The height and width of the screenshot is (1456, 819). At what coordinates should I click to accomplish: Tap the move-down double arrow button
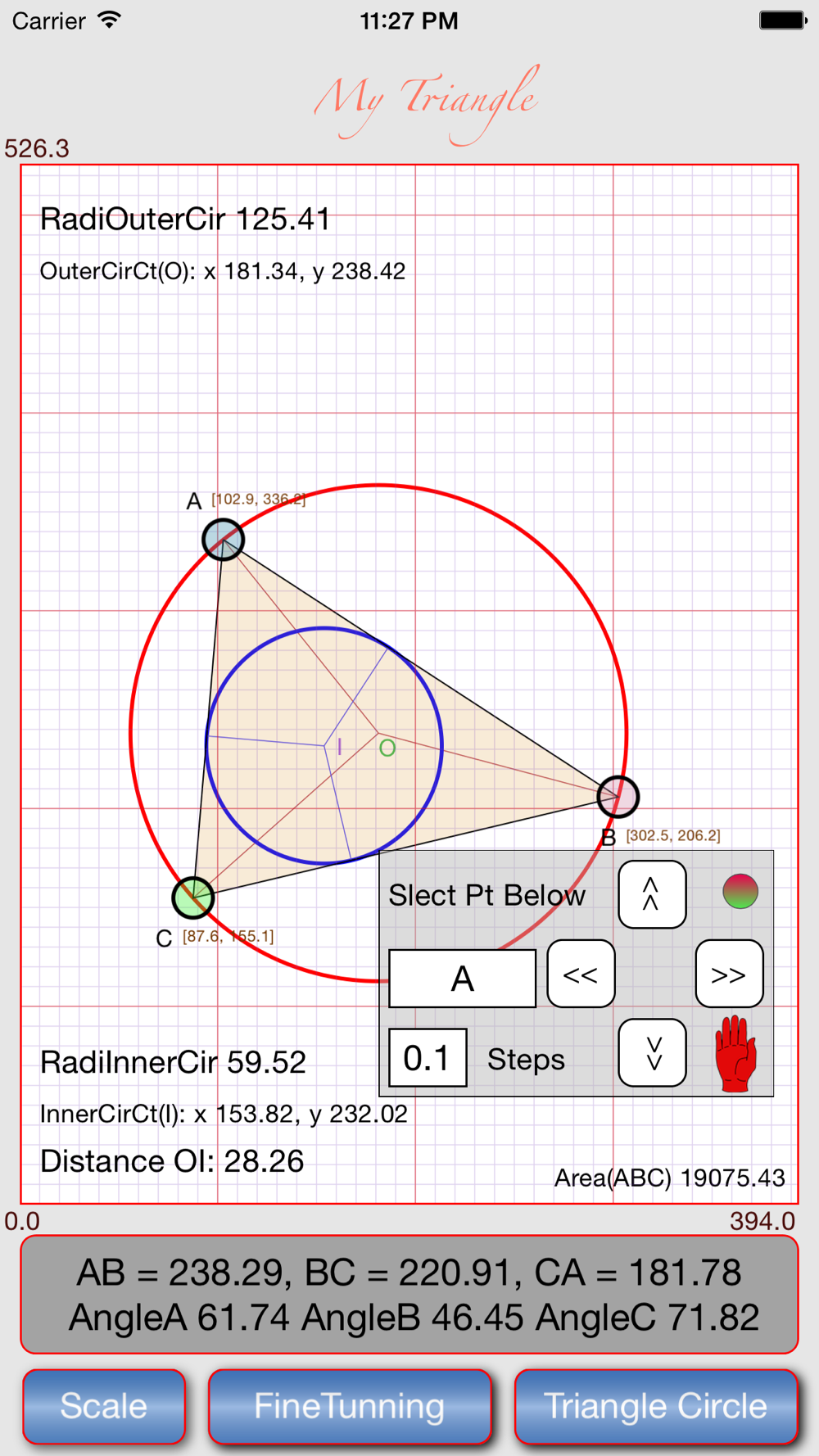652,1053
